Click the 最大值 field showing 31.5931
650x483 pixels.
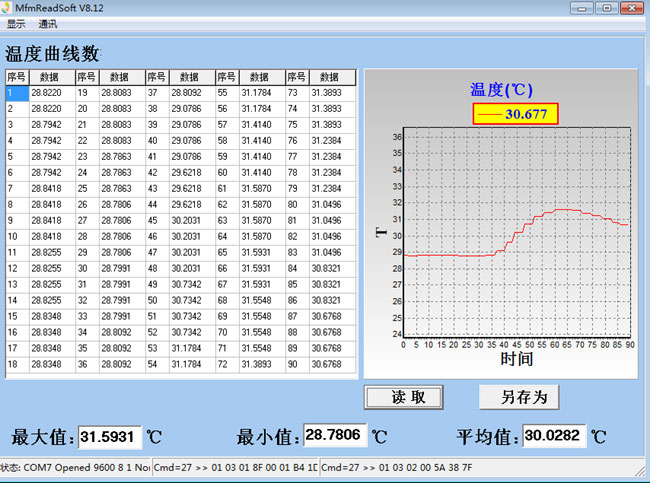[x=109, y=437]
